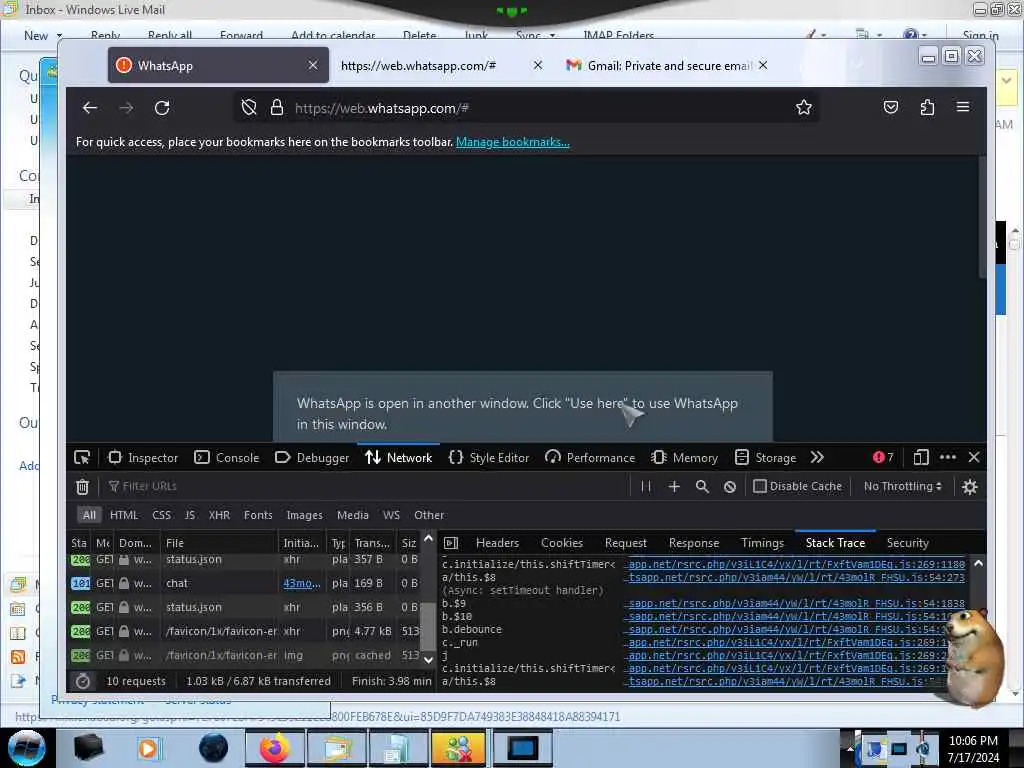Open the Debugger tab

(312, 458)
